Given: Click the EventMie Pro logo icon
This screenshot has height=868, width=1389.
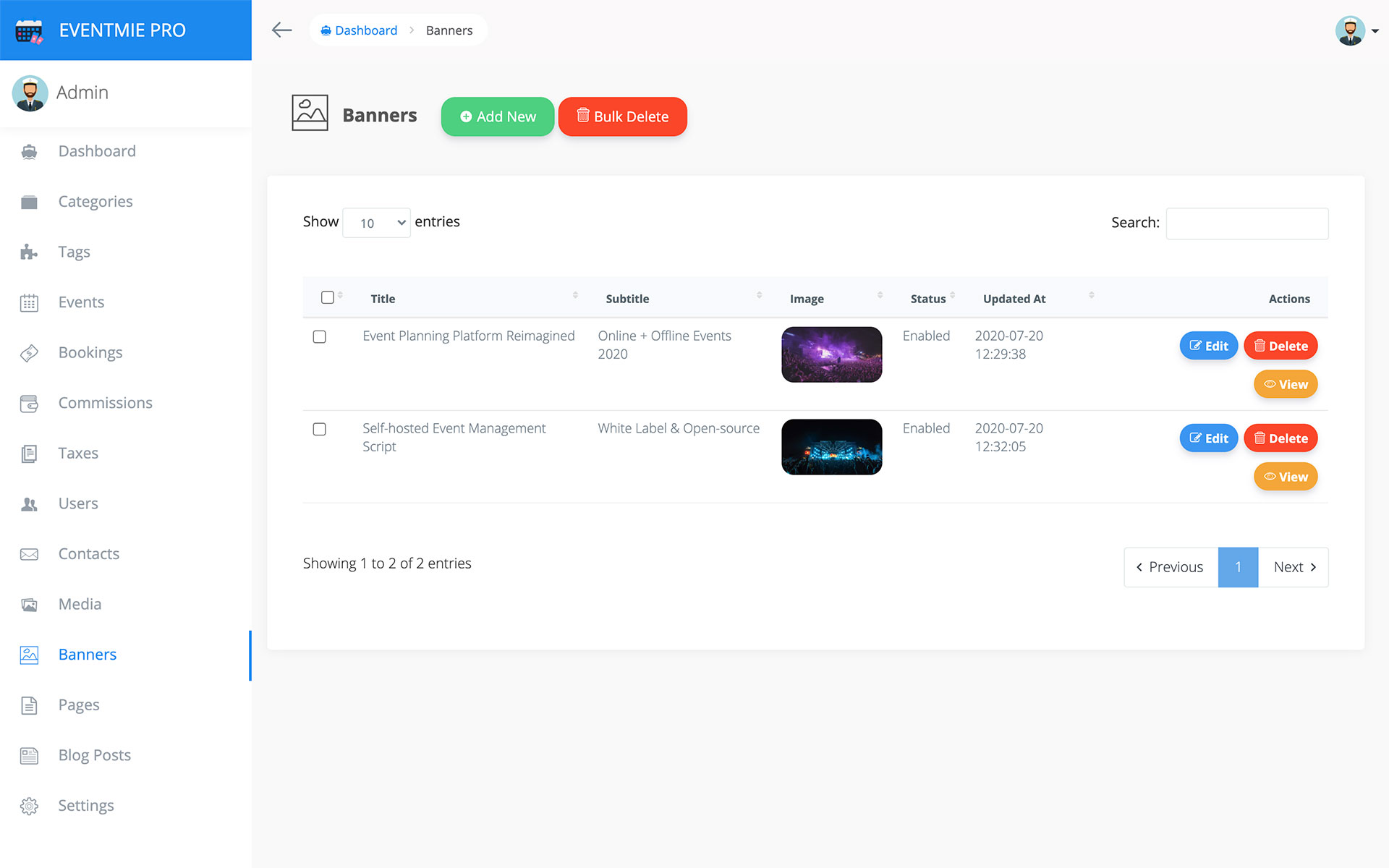Looking at the screenshot, I should click(29, 30).
